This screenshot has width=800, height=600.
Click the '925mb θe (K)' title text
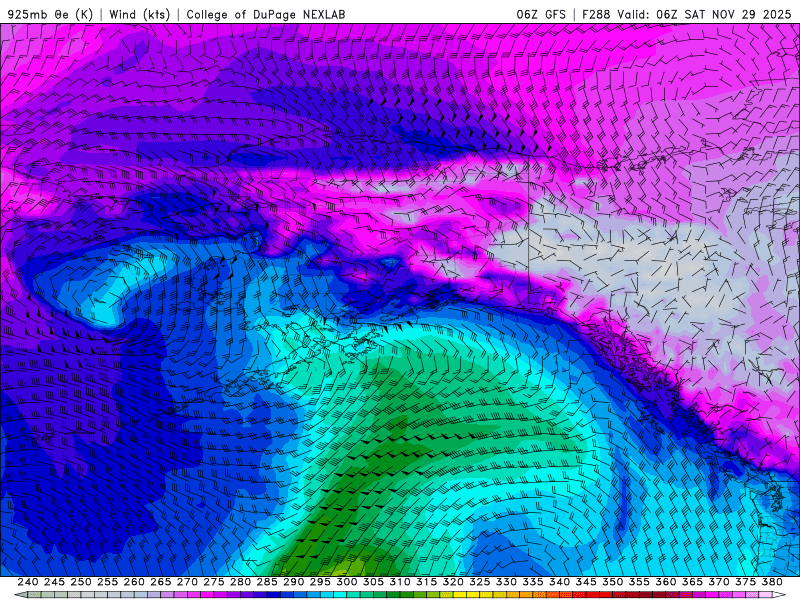(x=51, y=14)
